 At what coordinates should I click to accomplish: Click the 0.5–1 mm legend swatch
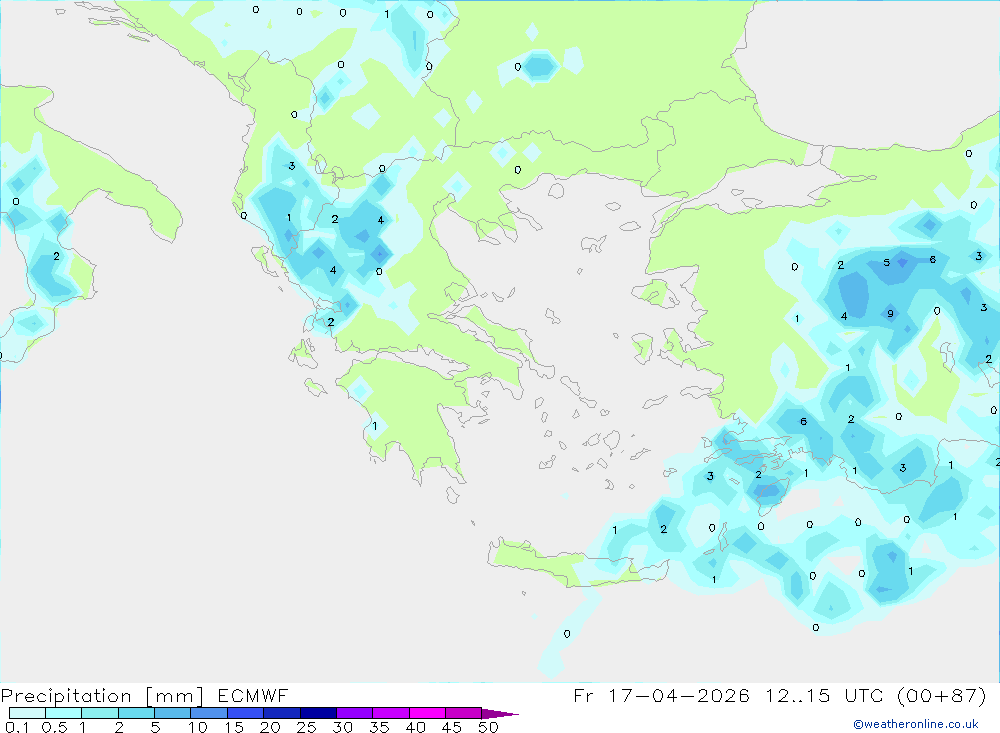tap(63, 713)
